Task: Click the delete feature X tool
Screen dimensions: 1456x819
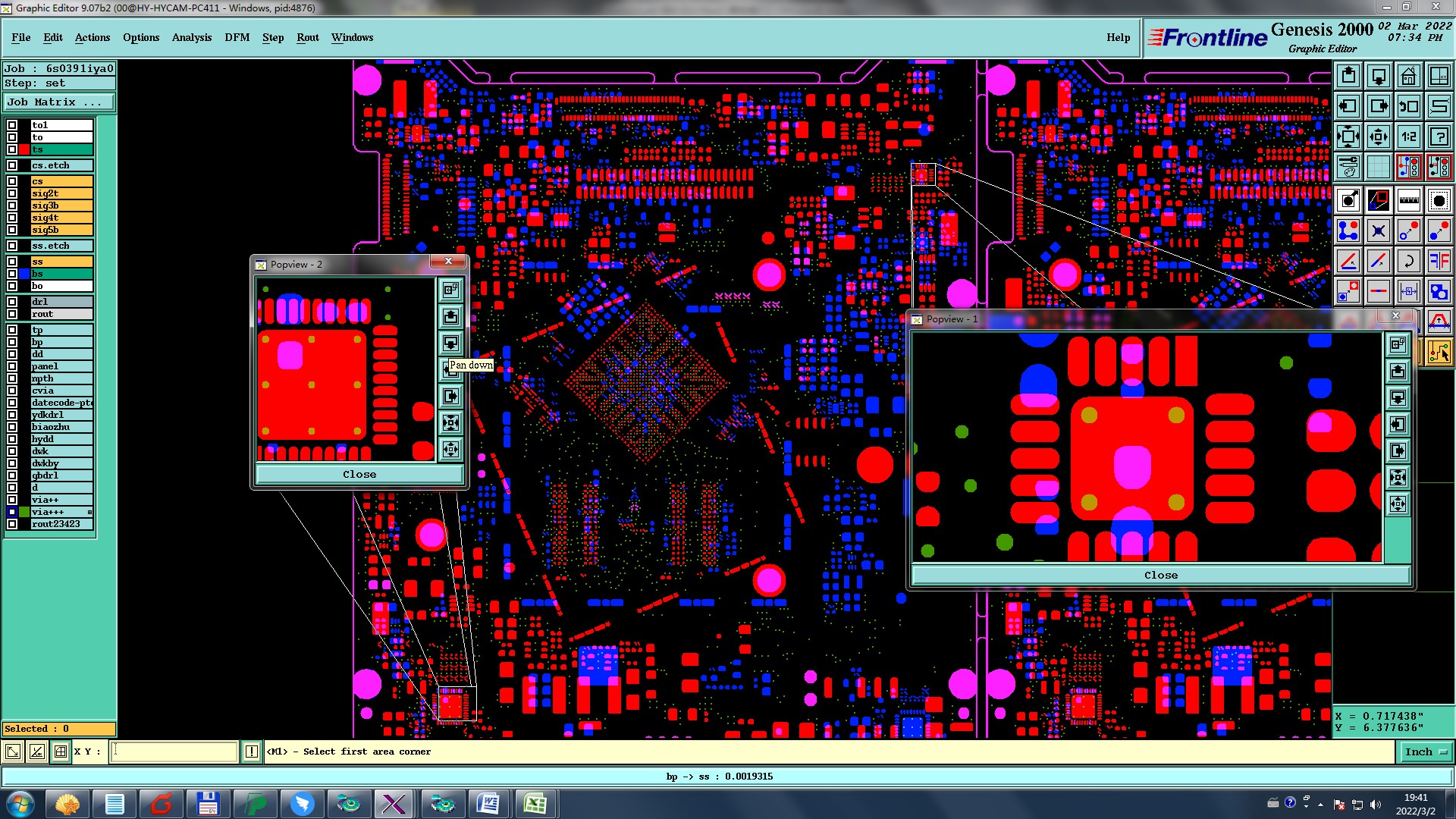Action: point(1378,231)
